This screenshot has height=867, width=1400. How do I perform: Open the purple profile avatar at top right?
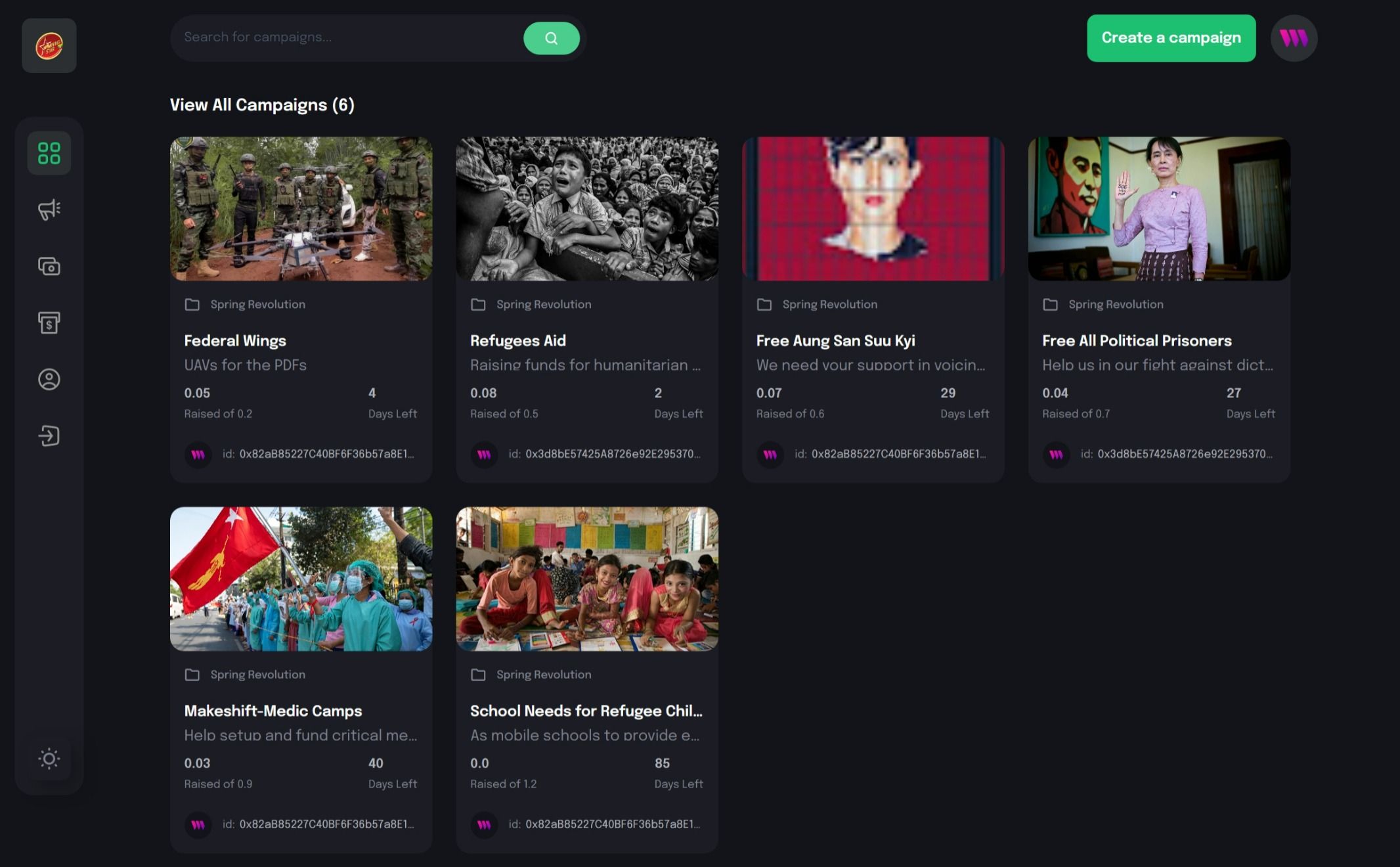coord(1293,38)
